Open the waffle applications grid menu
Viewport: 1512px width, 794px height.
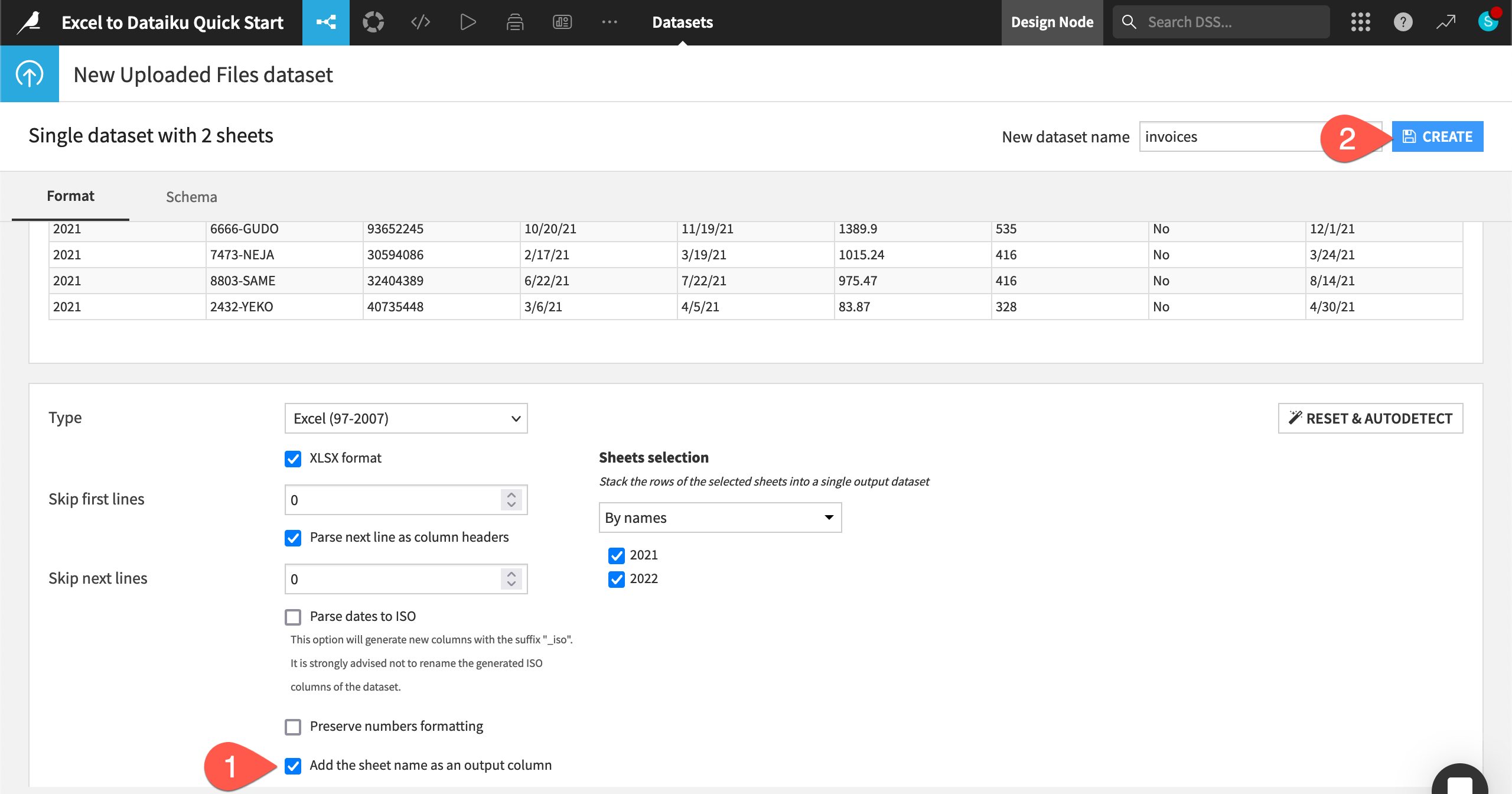click(1360, 22)
